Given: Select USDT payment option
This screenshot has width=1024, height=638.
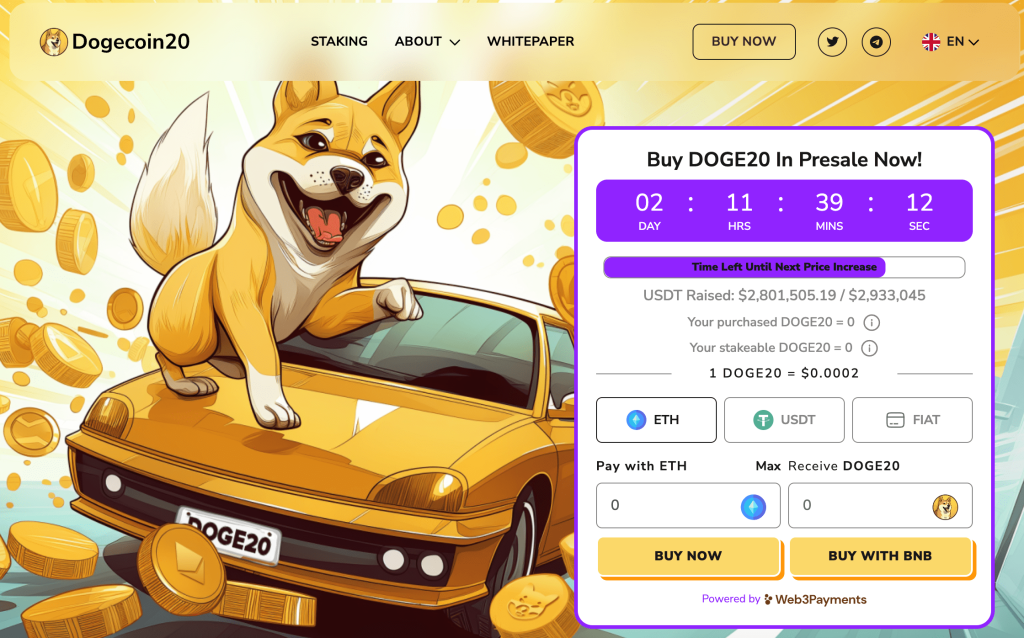Looking at the screenshot, I should click(784, 420).
